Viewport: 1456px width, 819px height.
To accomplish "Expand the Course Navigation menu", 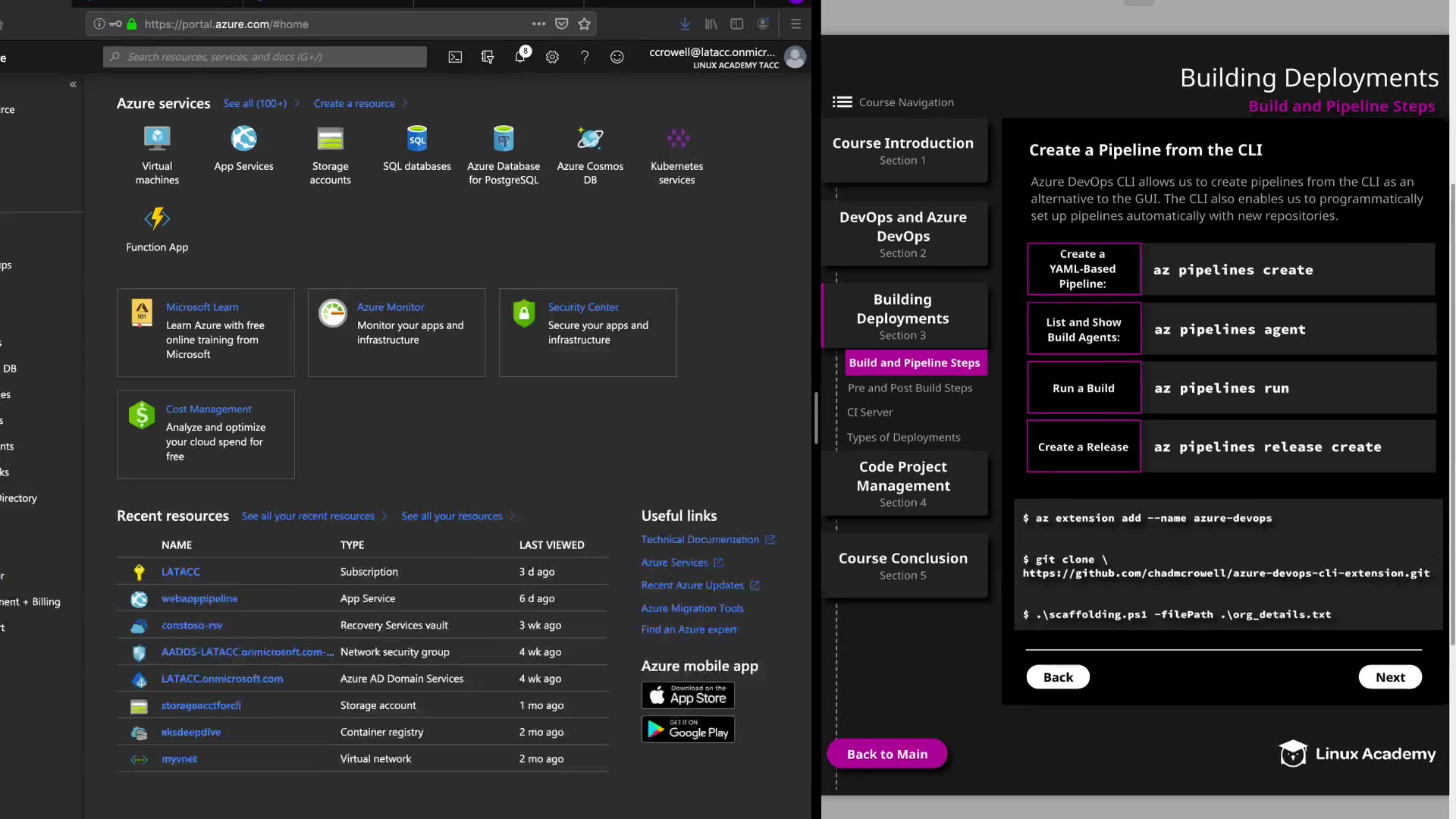I will (842, 102).
